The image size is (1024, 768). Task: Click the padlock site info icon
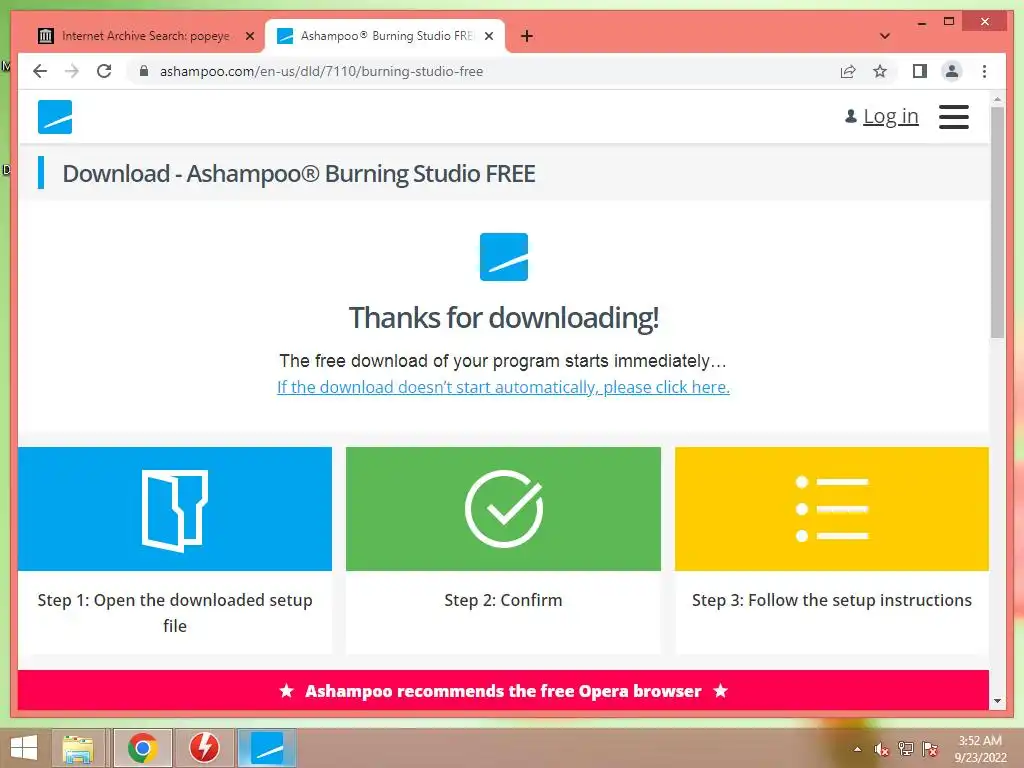coord(144,71)
